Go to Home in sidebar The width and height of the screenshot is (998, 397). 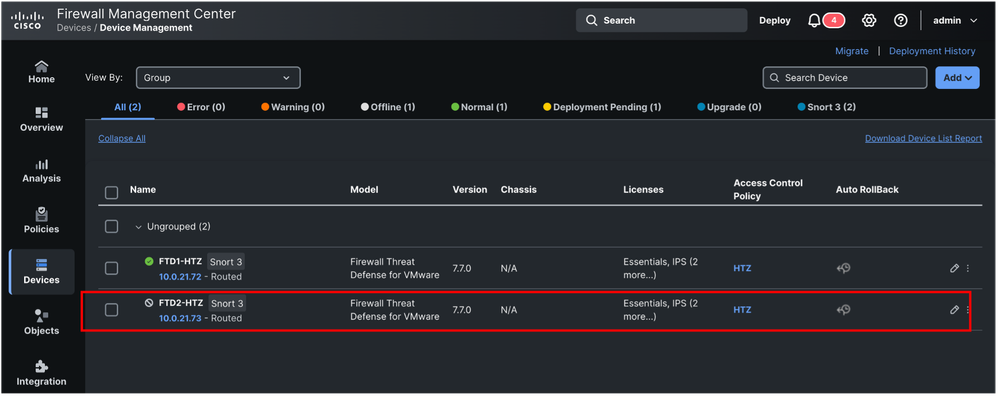[x=41, y=72]
